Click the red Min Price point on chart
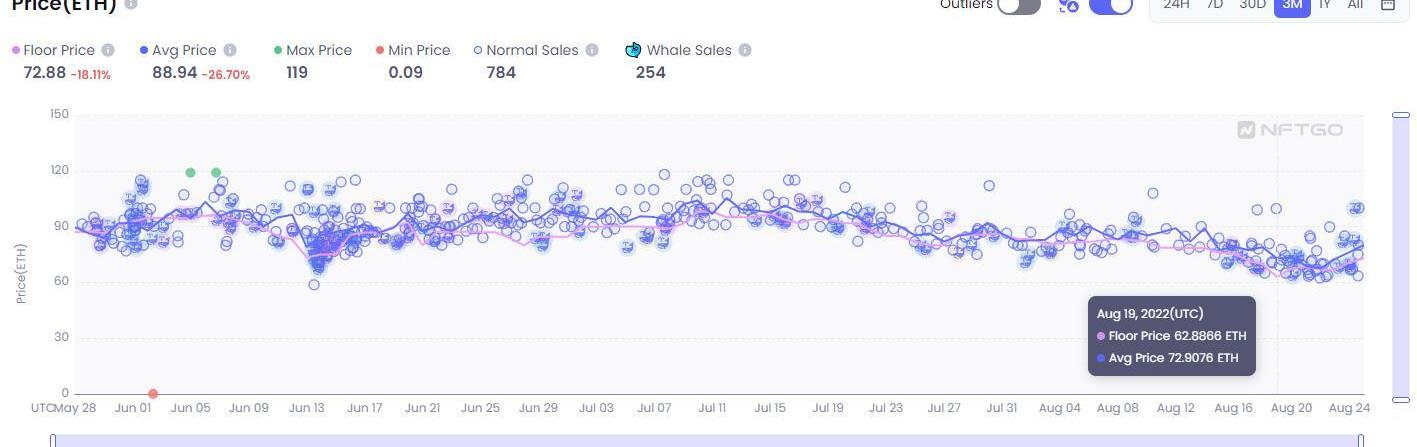Screen dimensions: 1417x447 (x=153, y=394)
